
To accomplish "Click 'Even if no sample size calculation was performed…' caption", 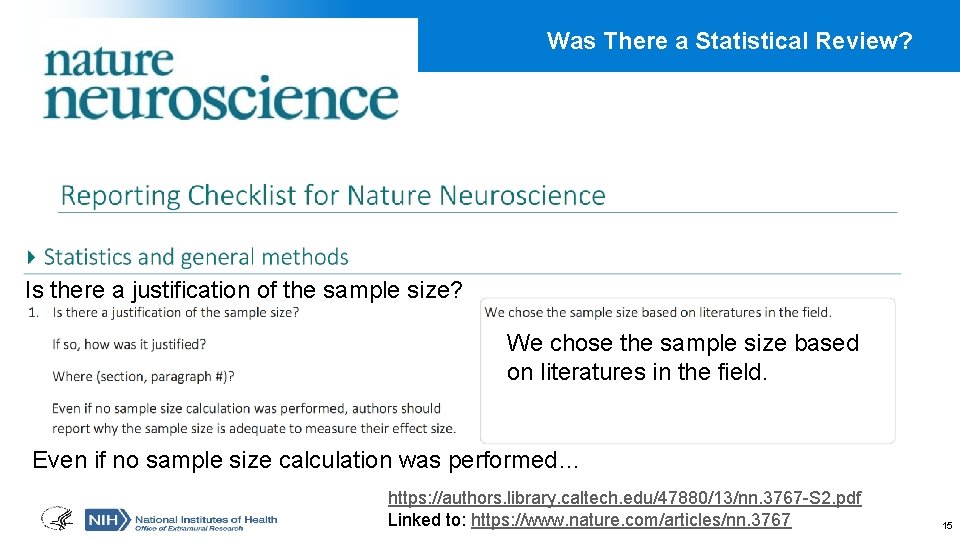I will click(x=305, y=460).
